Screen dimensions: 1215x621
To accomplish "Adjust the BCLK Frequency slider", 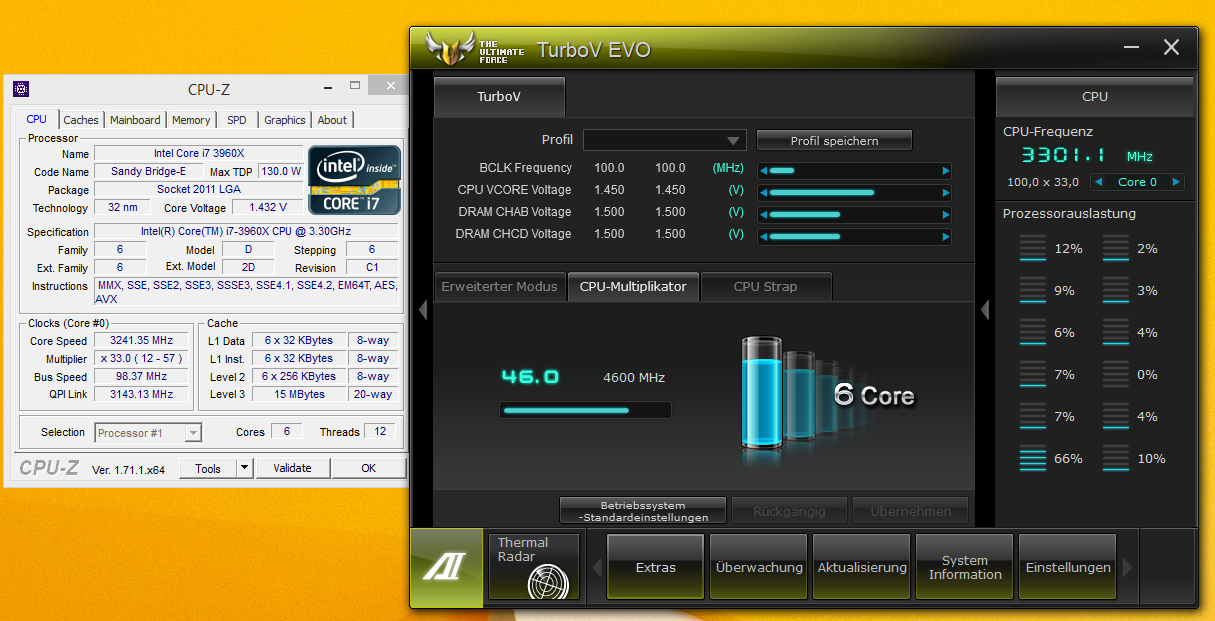I will (x=855, y=171).
